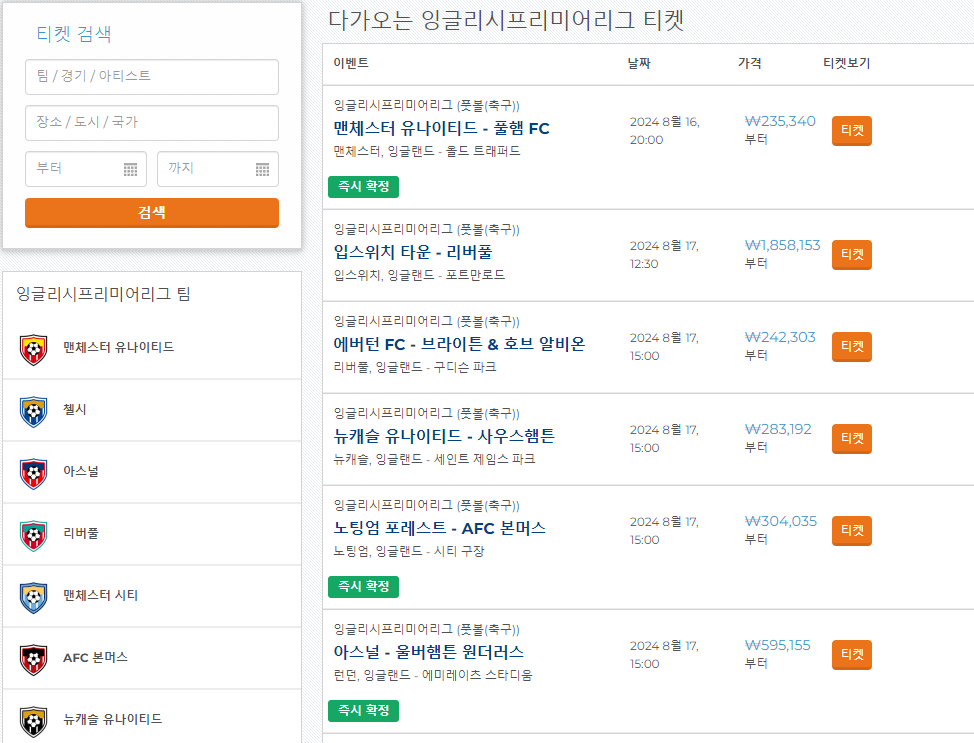
Task: Click 티켓 button for 맨체스터 유나이티드 - 풀햄 FC
Action: click(x=852, y=130)
